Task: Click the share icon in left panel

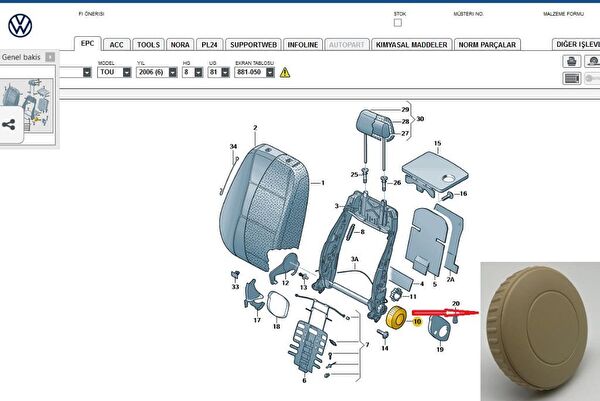Action: [x=10, y=124]
